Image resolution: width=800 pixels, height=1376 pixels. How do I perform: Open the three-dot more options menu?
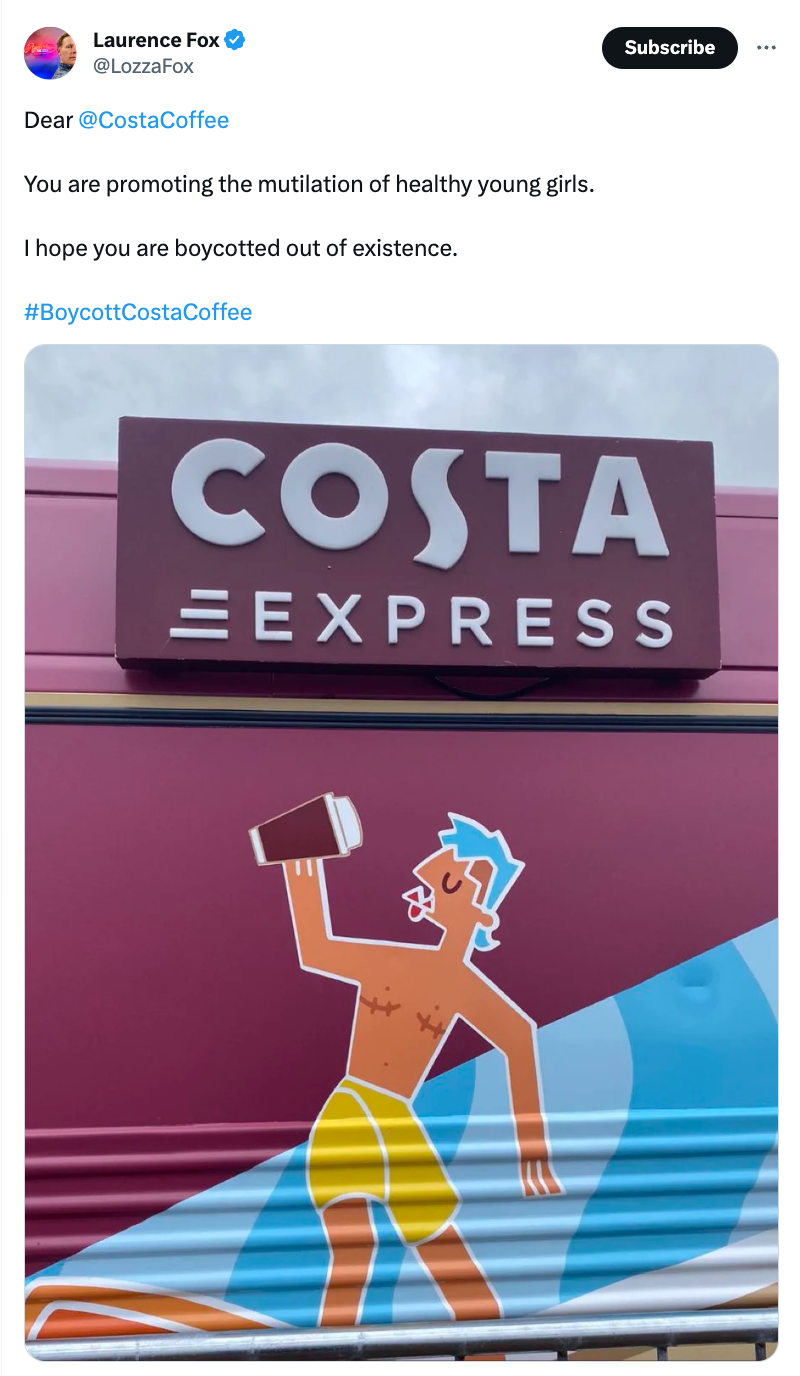tap(767, 47)
